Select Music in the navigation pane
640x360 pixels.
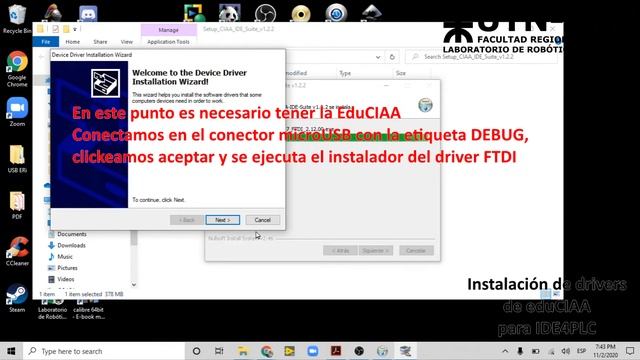coord(65,257)
